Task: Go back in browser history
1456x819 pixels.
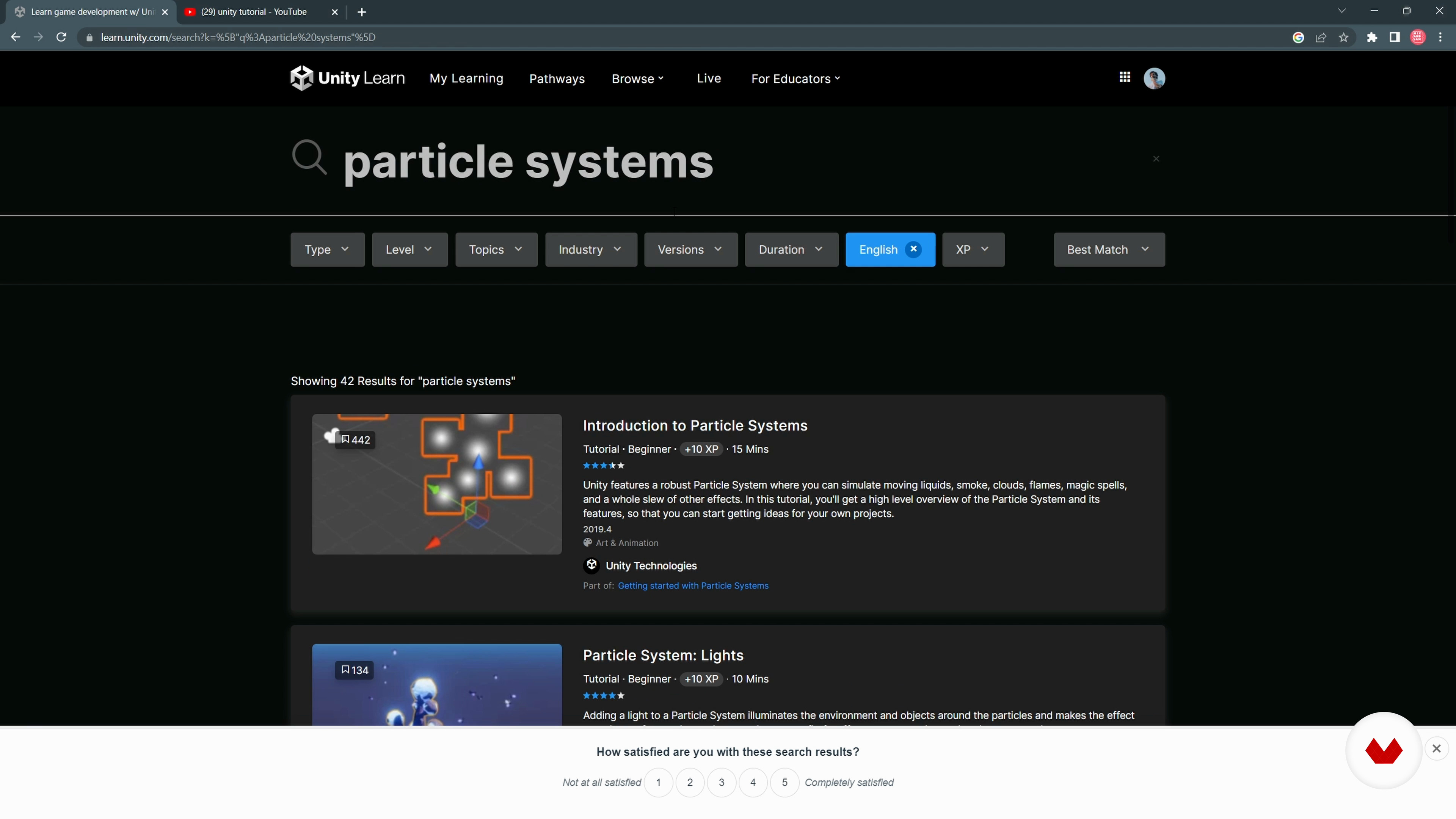Action: tap(16, 37)
